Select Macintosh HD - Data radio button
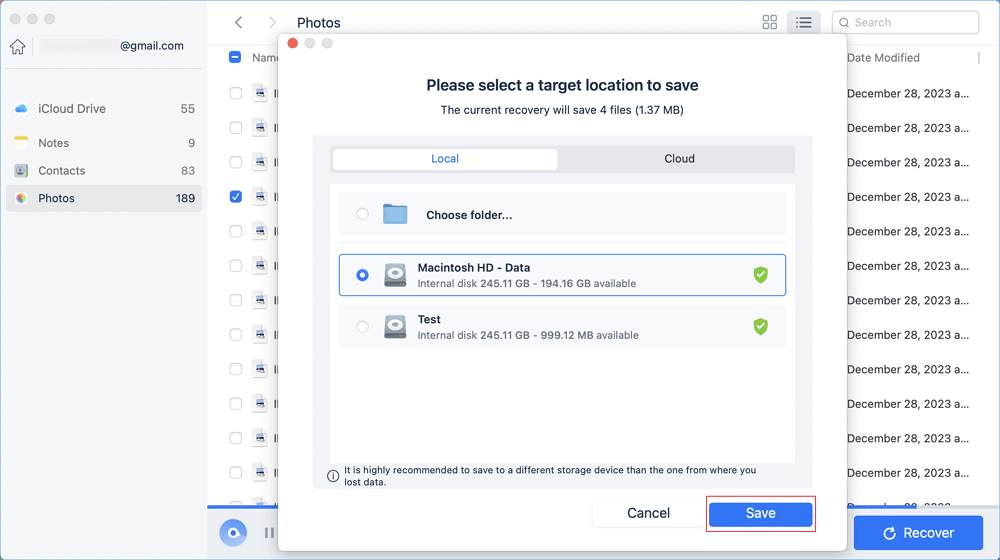This screenshot has width=1000, height=560. (362, 275)
